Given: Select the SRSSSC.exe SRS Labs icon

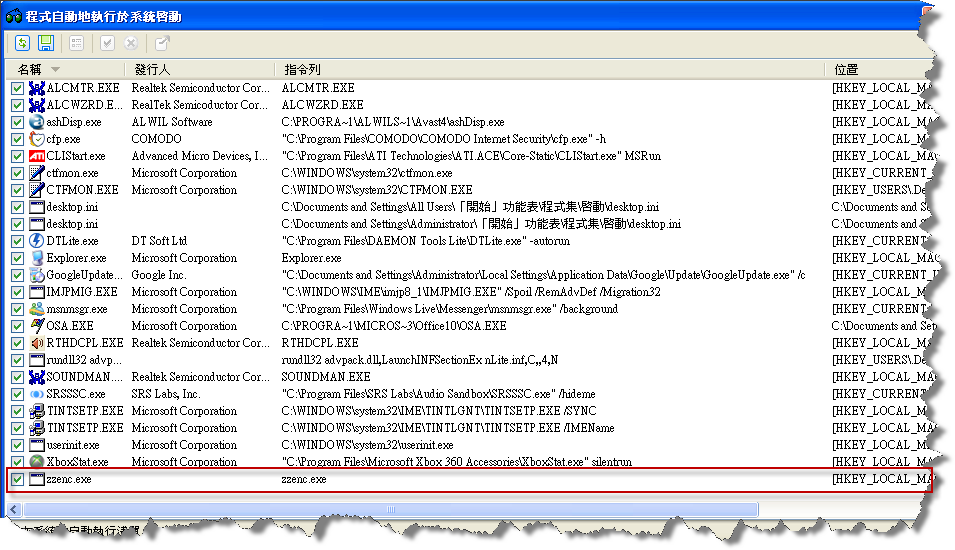Looking at the screenshot, I should tap(37, 394).
